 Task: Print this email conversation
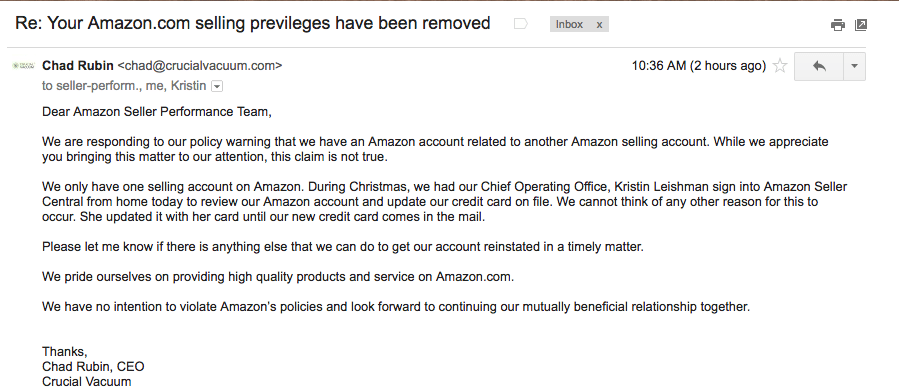click(838, 25)
